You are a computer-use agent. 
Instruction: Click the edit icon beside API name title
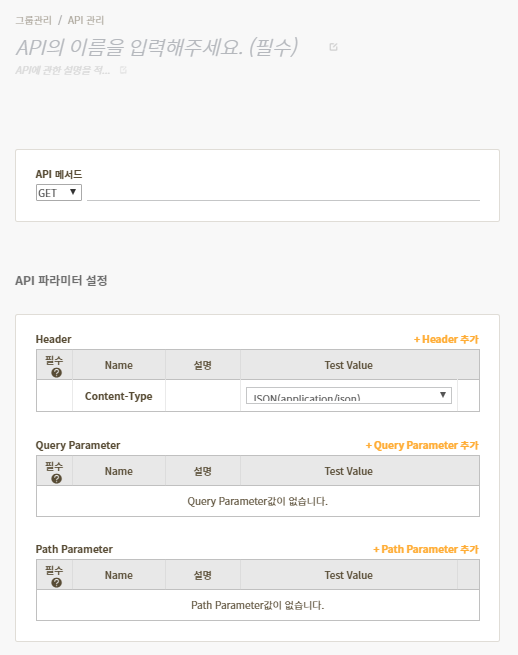click(x=333, y=47)
